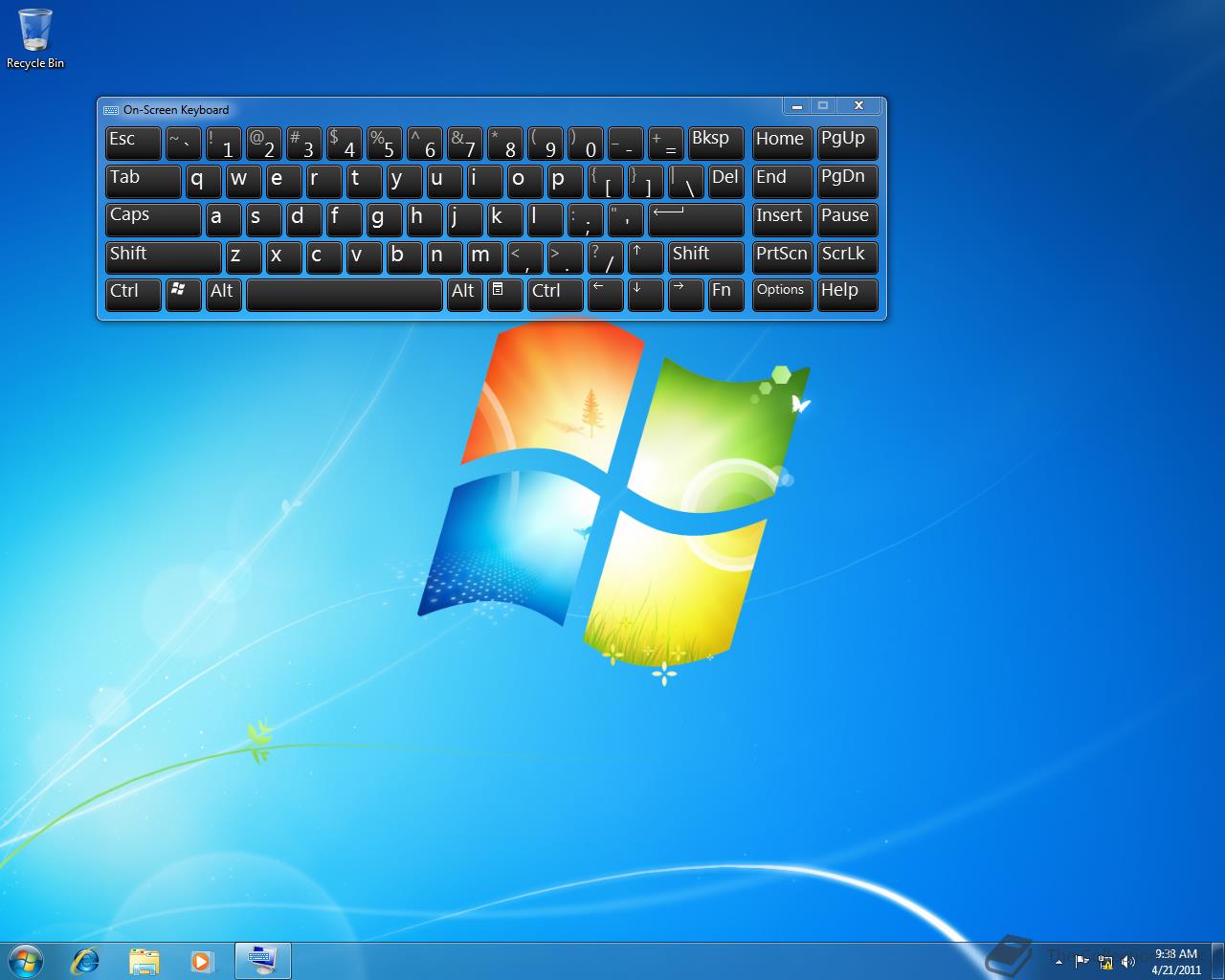Toggle the Fn key
1225x980 pixels.
tap(725, 295)
